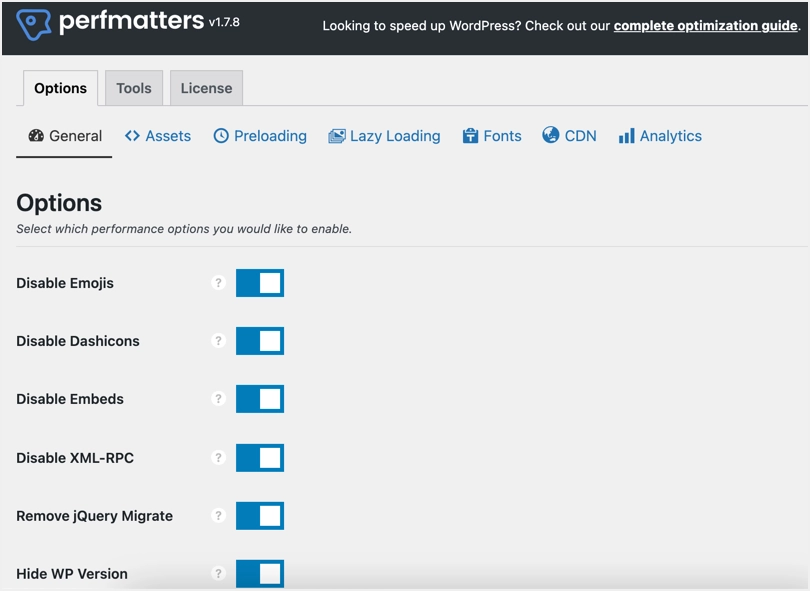The image size is (810, 591).
Task: Open the Lazy Loading section
Action: 384,136
